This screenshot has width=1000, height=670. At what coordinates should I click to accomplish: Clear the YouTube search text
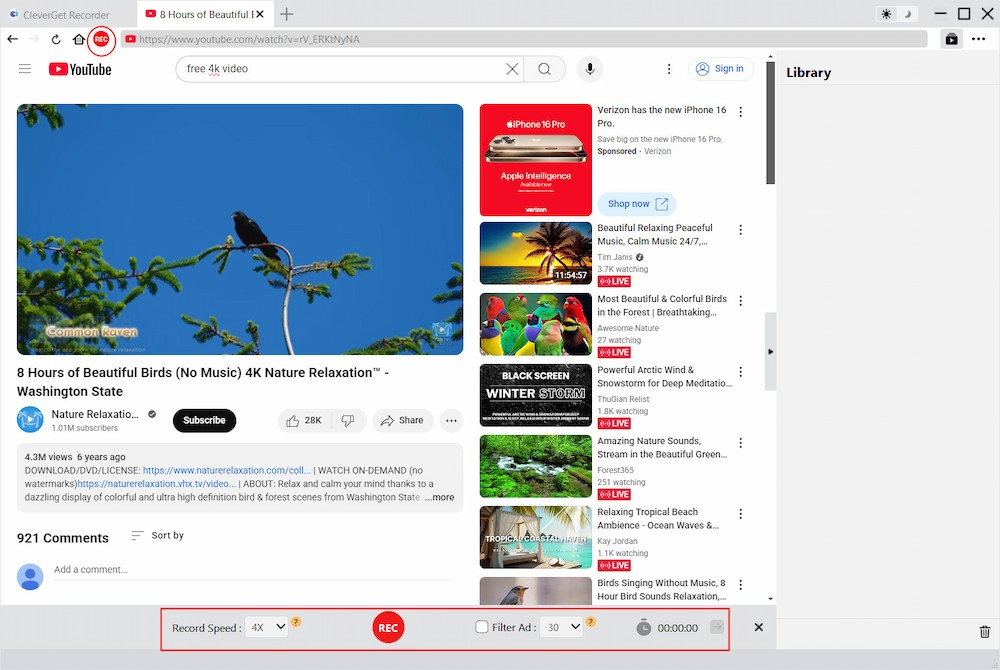(512, 69)
